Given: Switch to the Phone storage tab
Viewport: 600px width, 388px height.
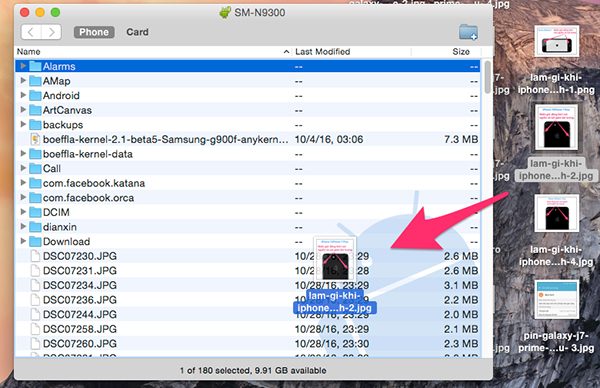Looking at the screenshot, I should (94, 32).
